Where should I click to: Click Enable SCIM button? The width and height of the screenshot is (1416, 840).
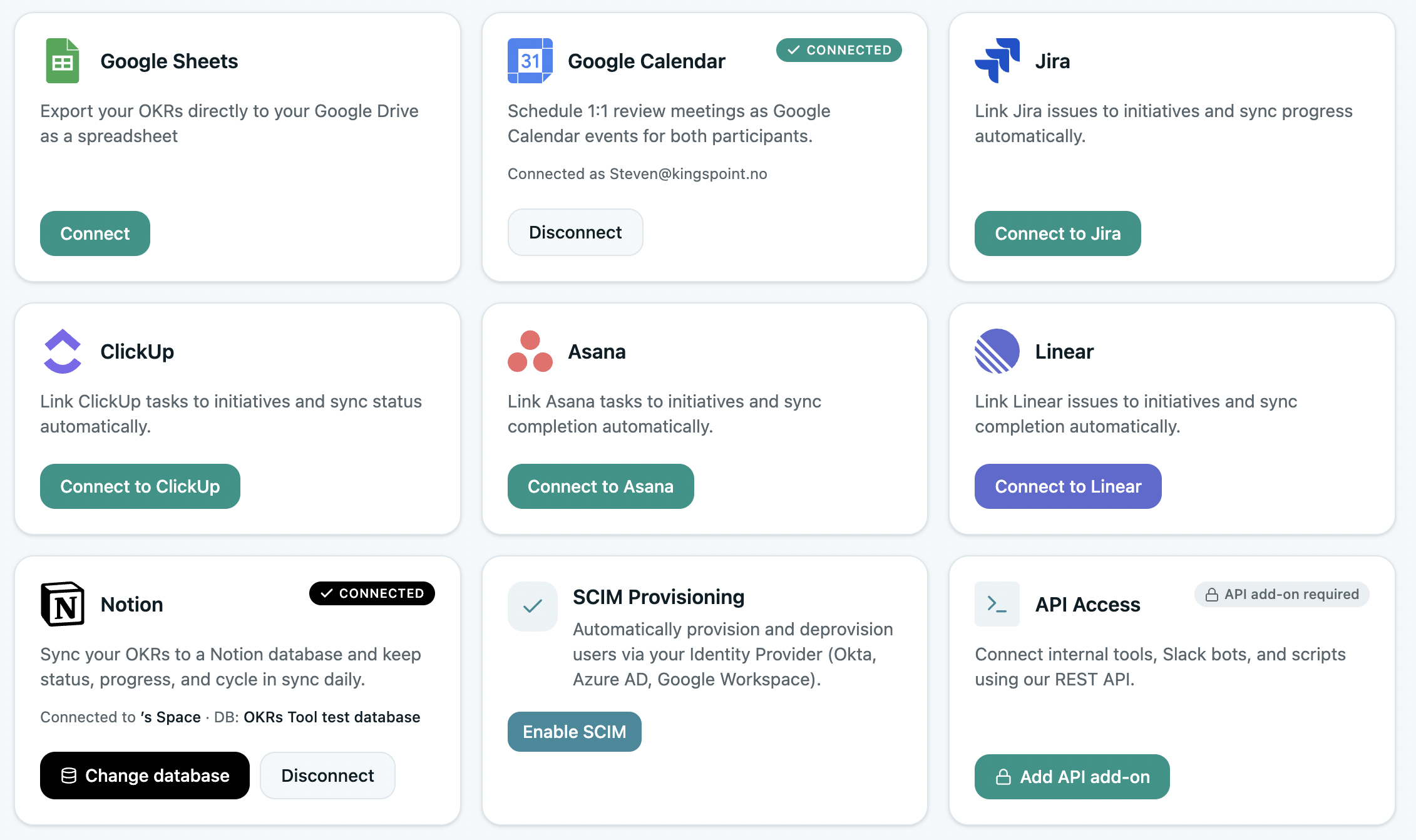575,732
